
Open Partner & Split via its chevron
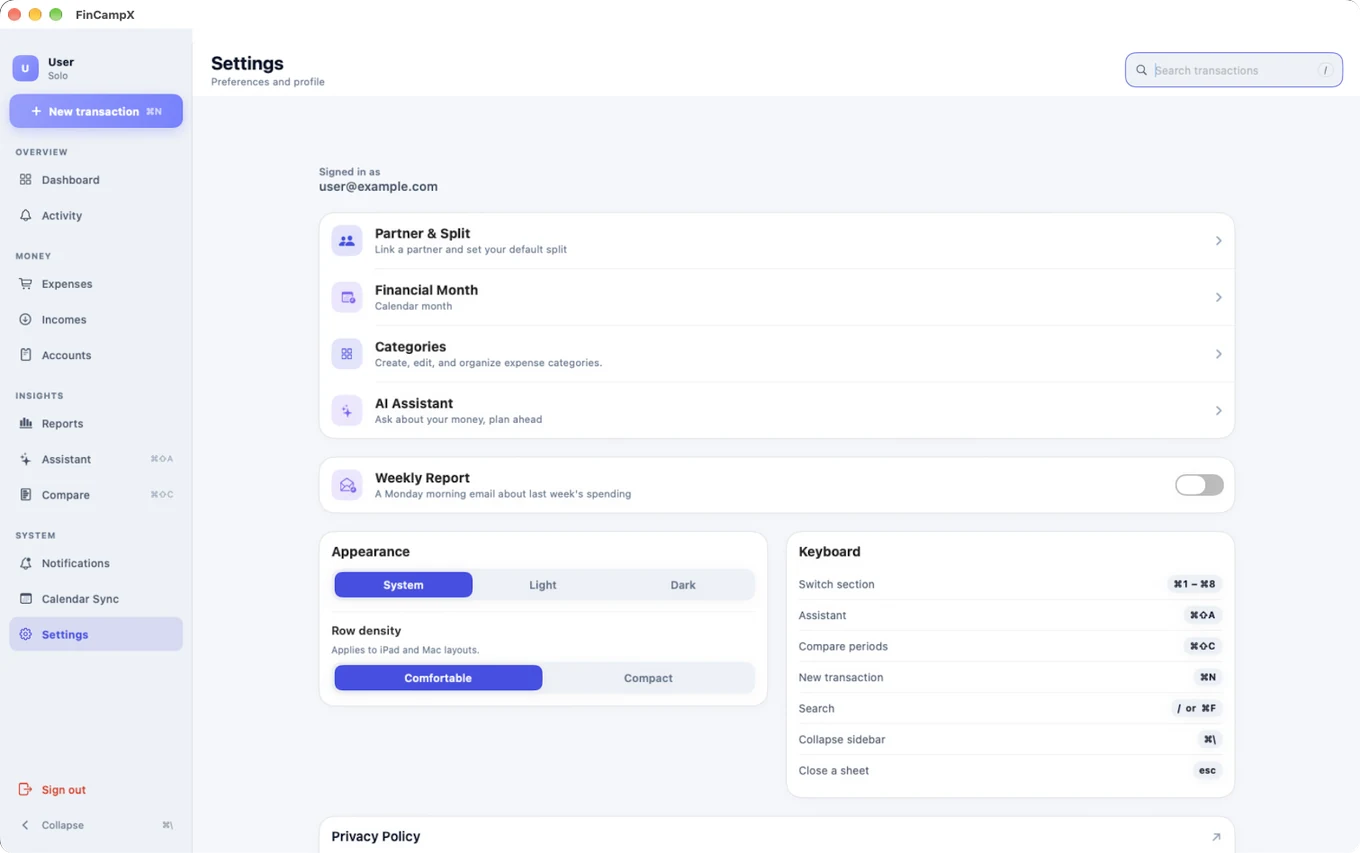tap(1218, 241)
